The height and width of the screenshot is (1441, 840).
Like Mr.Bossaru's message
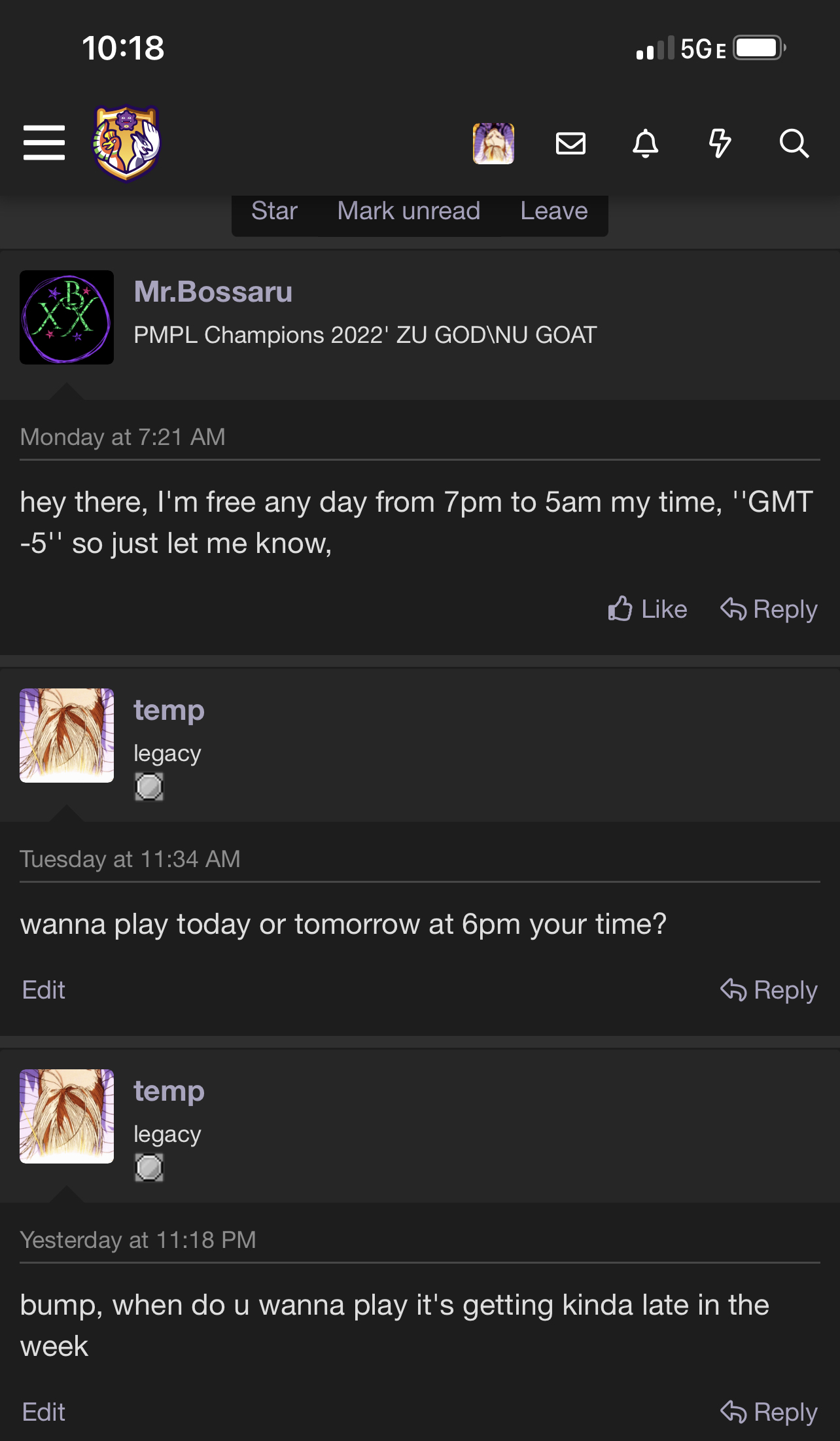pos(647,609)
